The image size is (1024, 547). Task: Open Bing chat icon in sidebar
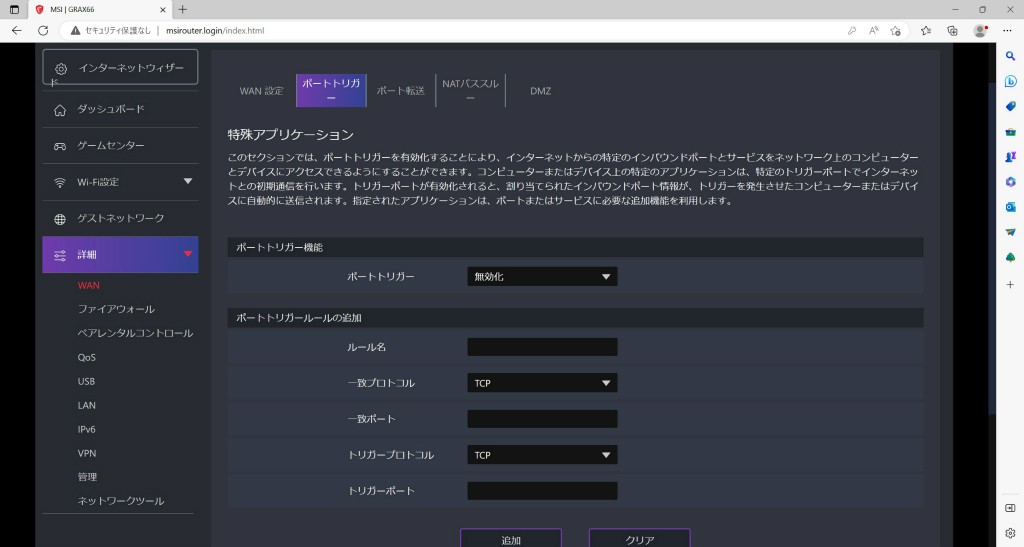(1010, 82)
